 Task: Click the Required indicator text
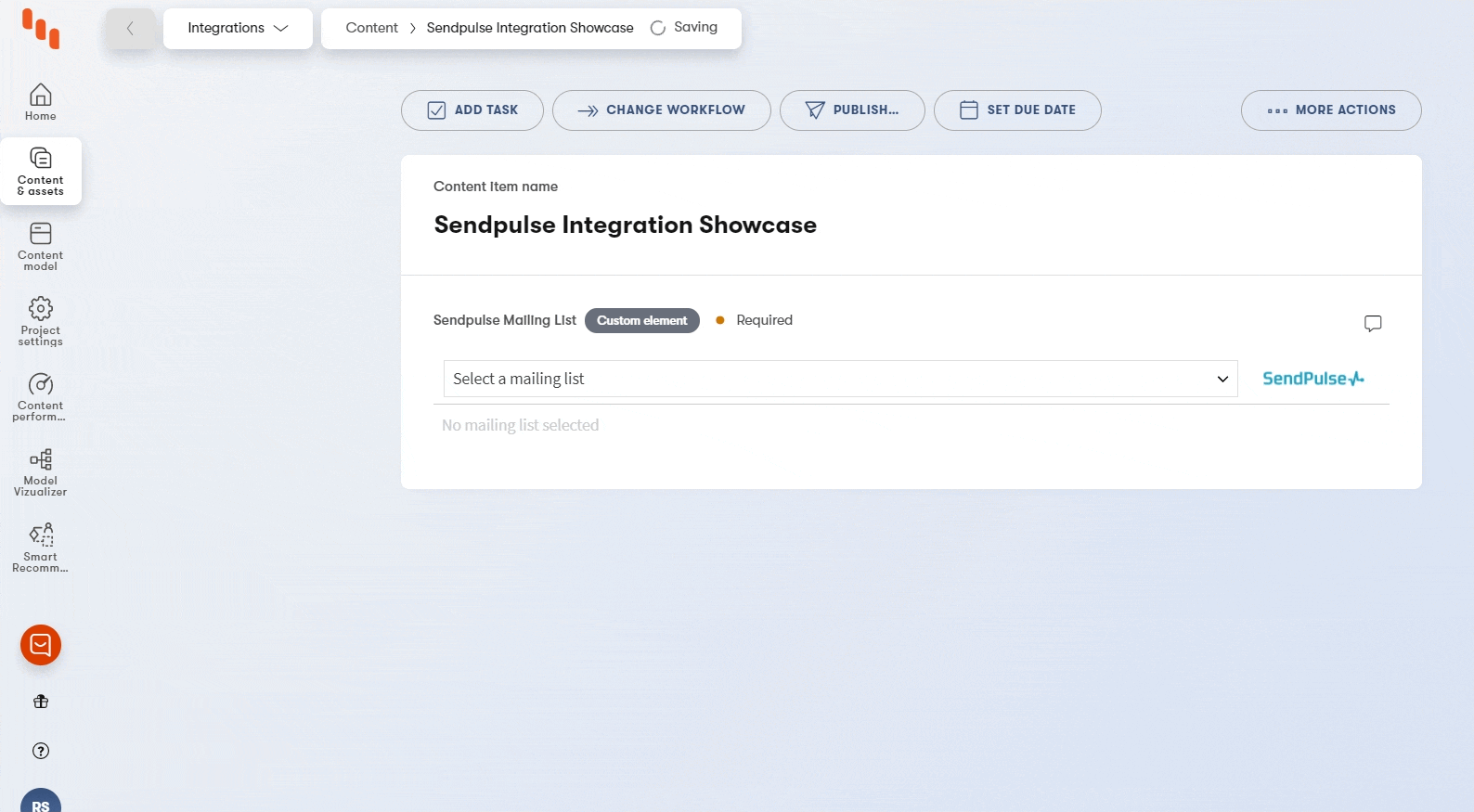764,320
